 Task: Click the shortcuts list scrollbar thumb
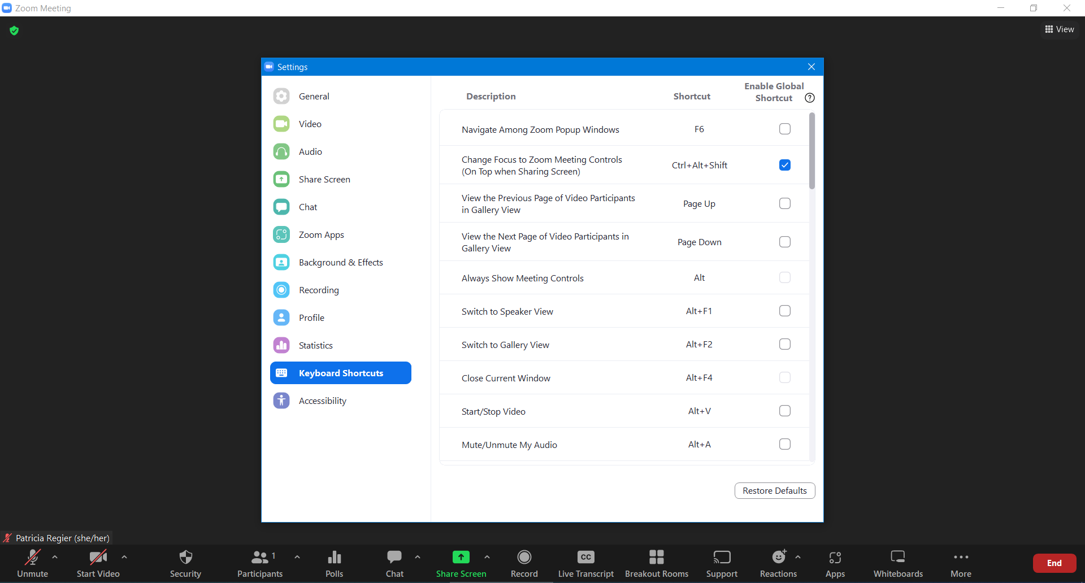812,150
